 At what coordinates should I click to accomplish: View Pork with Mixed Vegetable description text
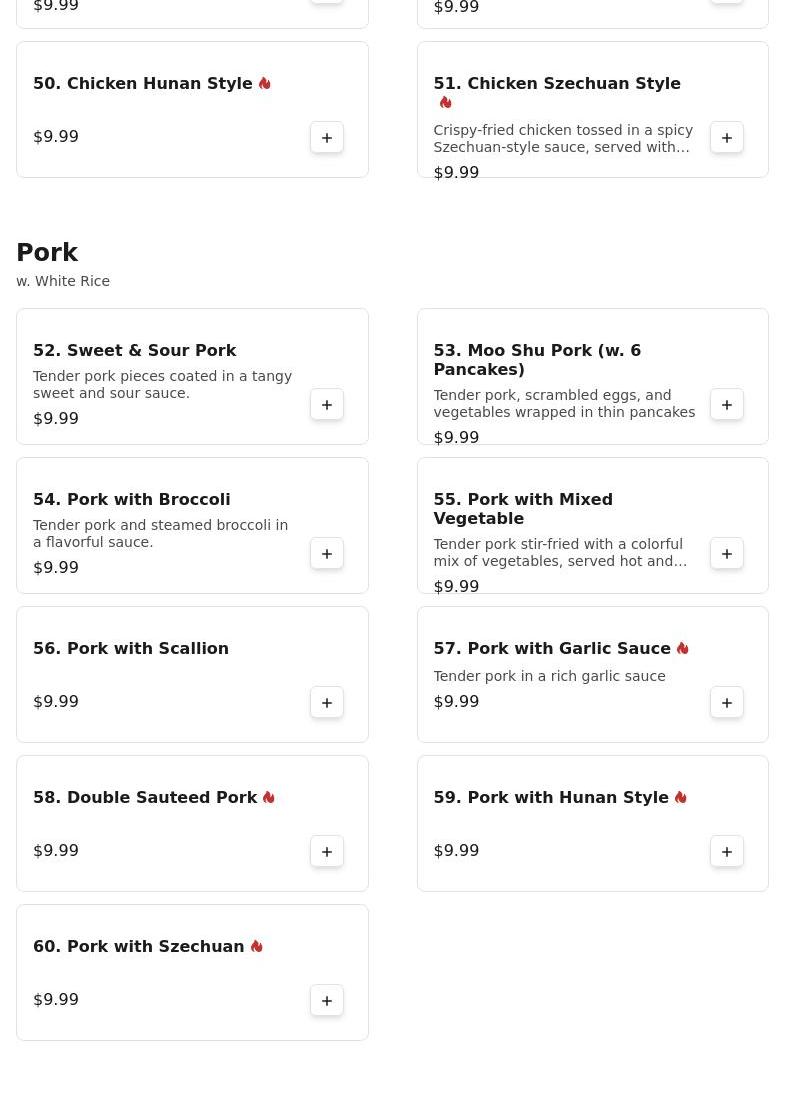[x=560, y=553]
